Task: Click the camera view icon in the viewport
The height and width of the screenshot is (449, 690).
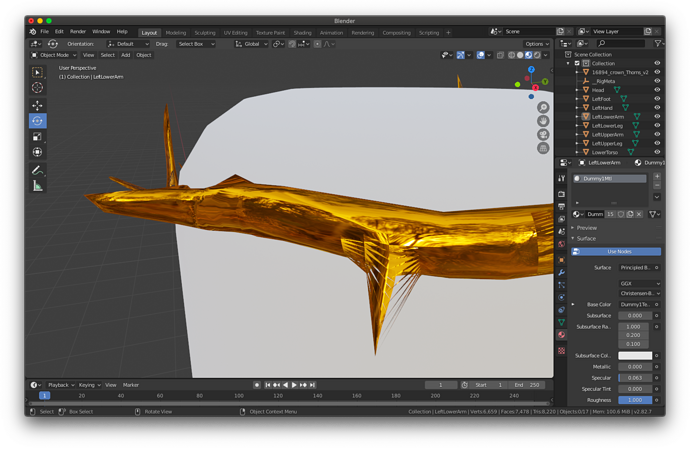Action: (x=543, y=134)
